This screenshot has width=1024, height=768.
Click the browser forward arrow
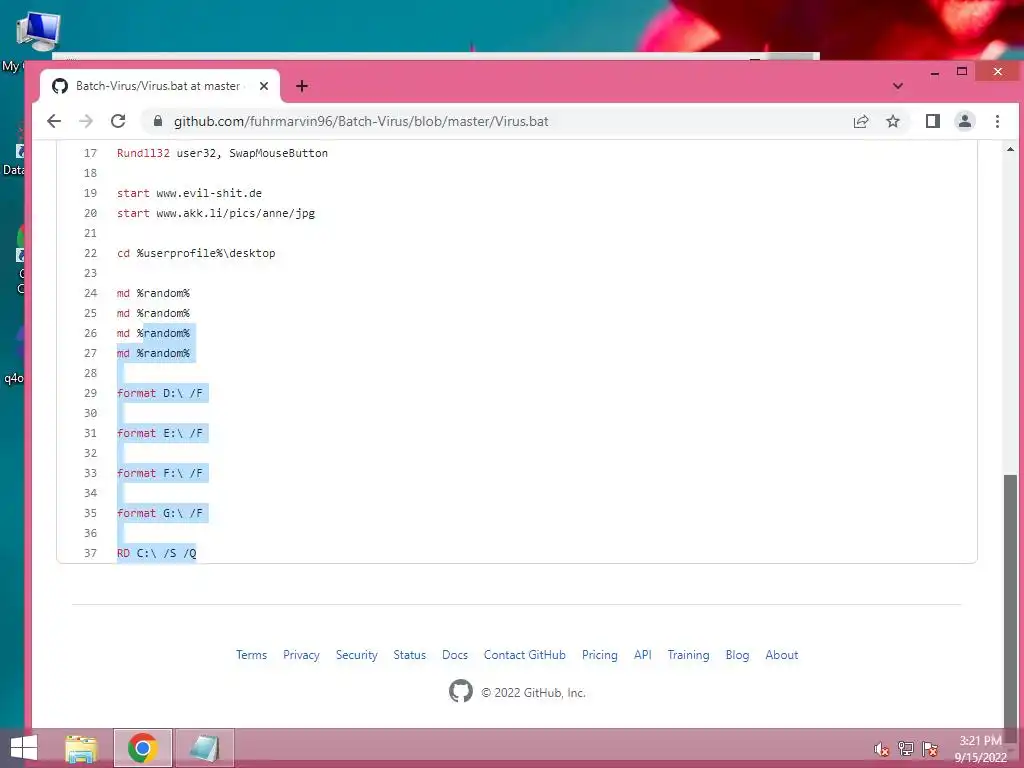(86, 121)
